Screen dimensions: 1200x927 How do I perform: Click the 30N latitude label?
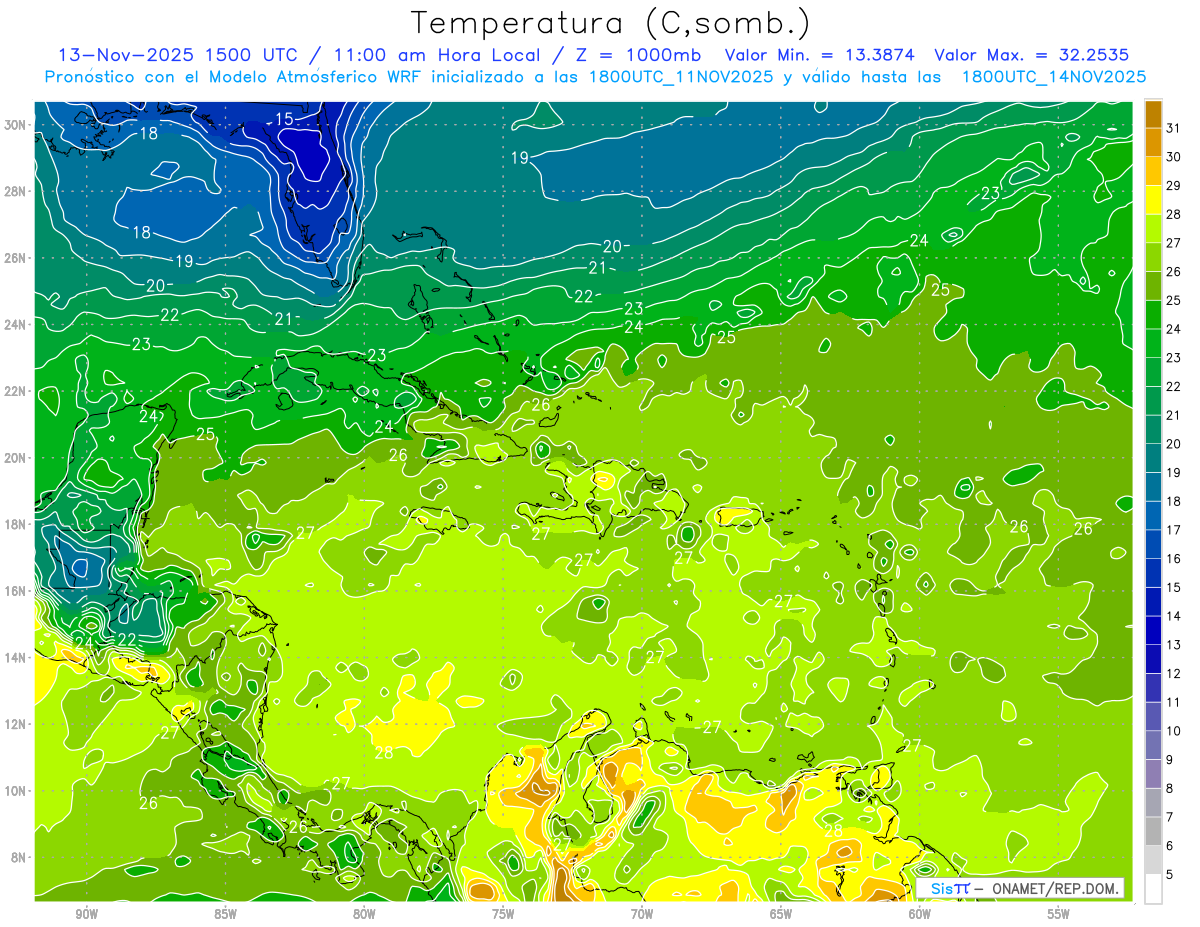click(x=16, y=125)
